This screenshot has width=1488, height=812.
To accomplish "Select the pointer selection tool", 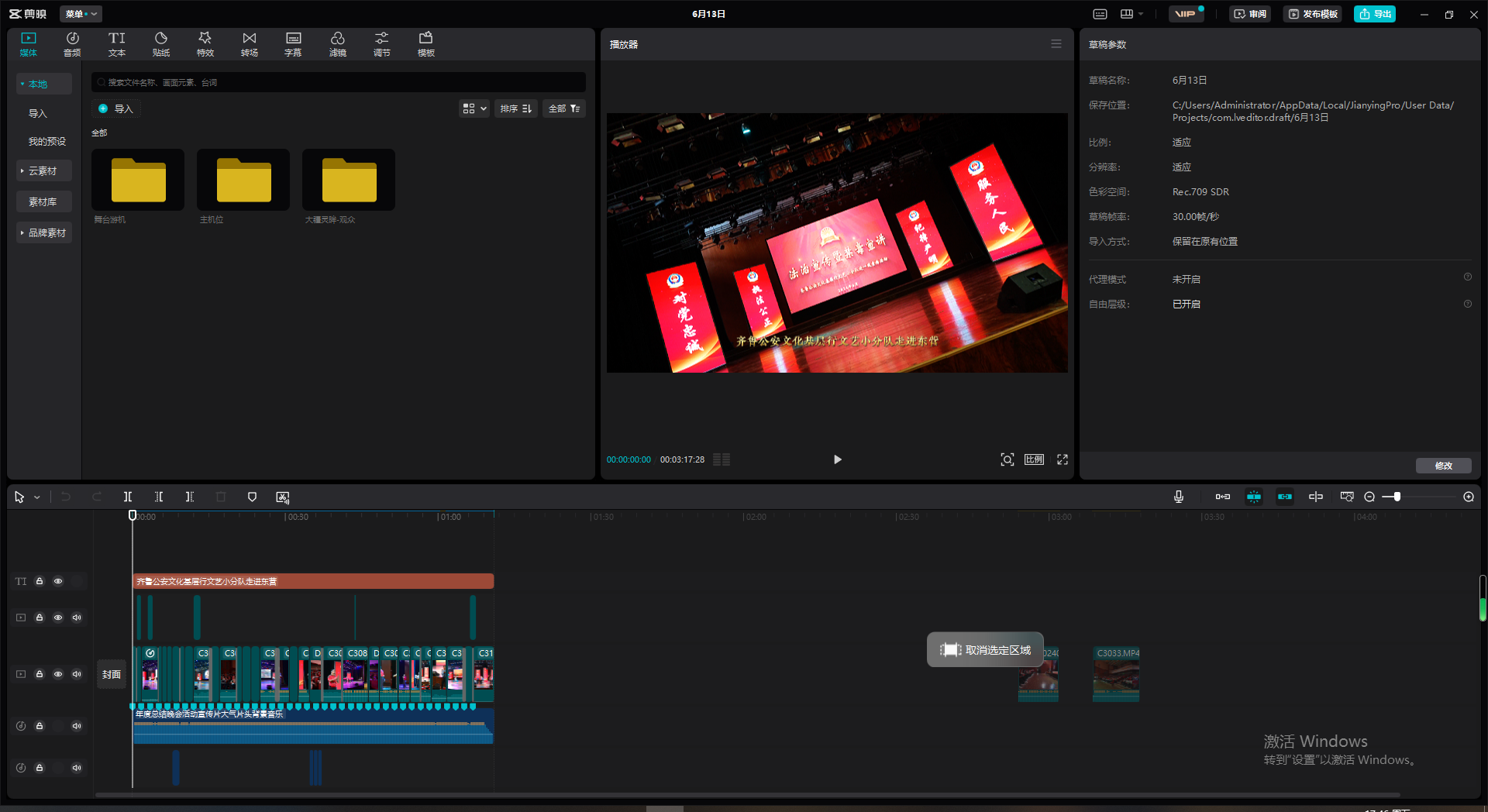I will (x=19, y=497).
